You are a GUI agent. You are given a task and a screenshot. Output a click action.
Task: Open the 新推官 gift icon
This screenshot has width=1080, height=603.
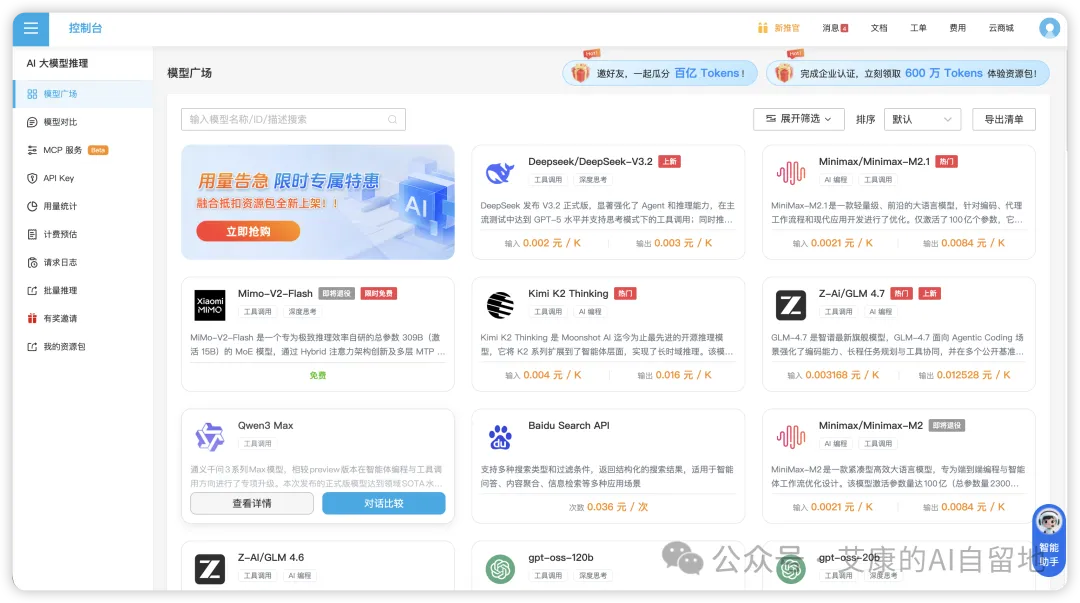tap(762, 28)
